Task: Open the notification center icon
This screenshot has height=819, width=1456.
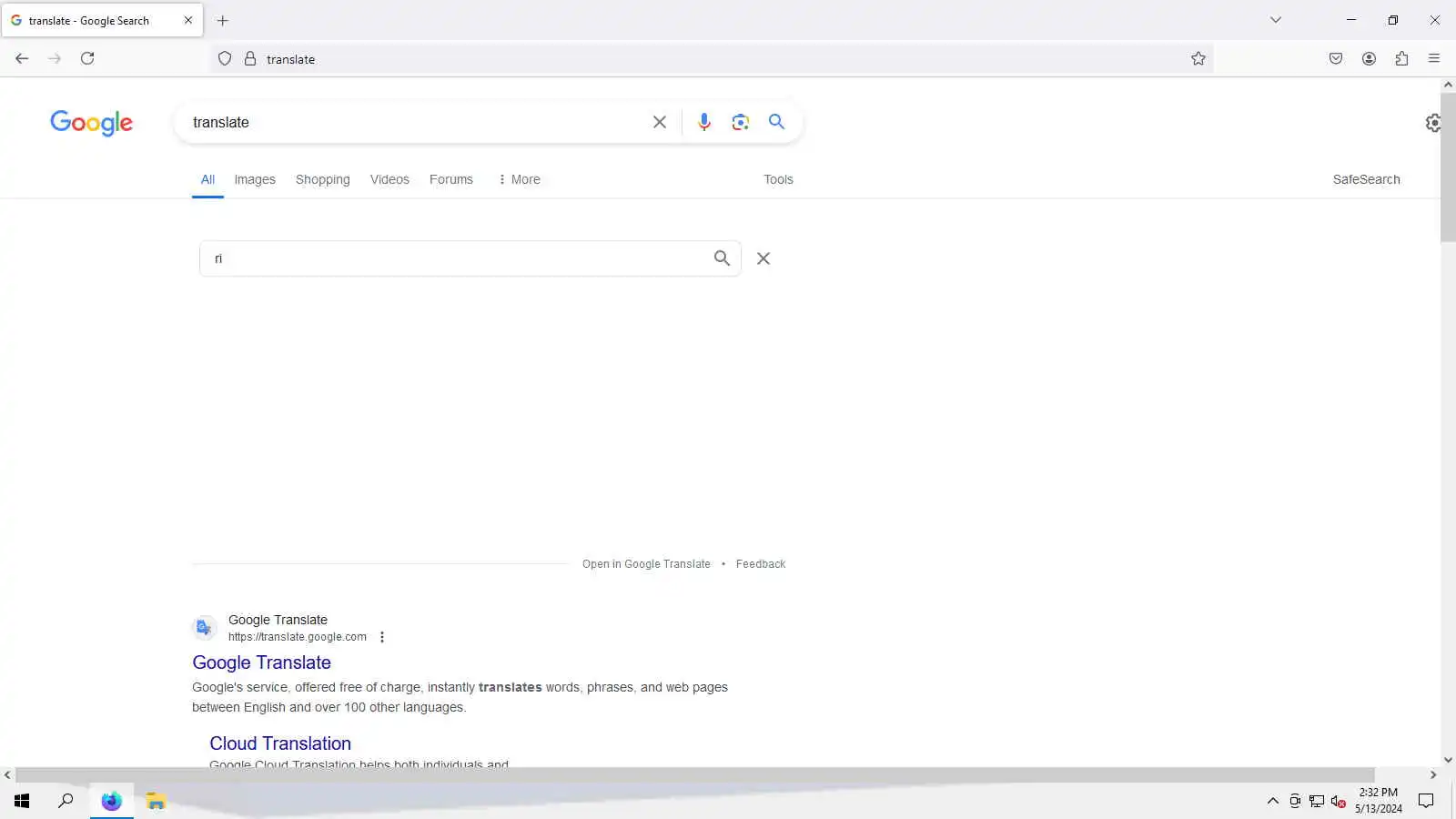Action: pyautogui.click(x=1426, y=801)
